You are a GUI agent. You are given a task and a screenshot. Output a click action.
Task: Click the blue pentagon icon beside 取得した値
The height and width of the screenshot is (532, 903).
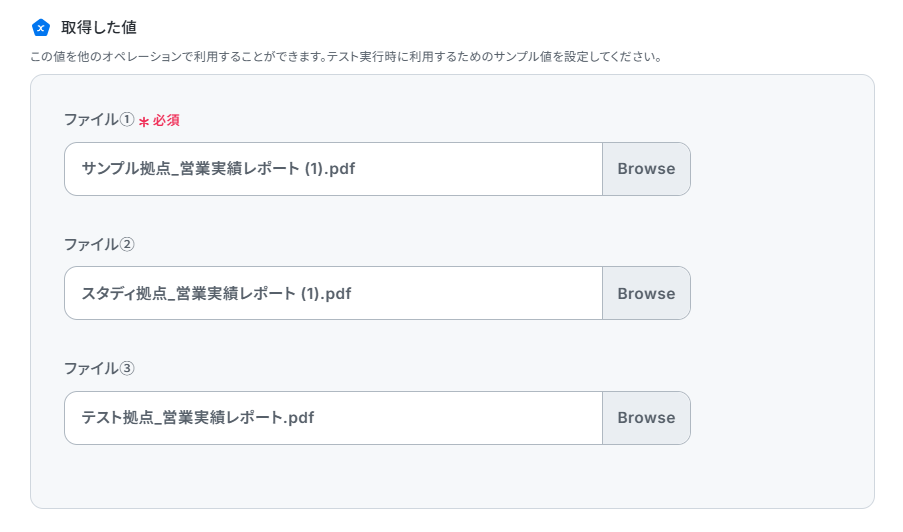pos(40,28)
